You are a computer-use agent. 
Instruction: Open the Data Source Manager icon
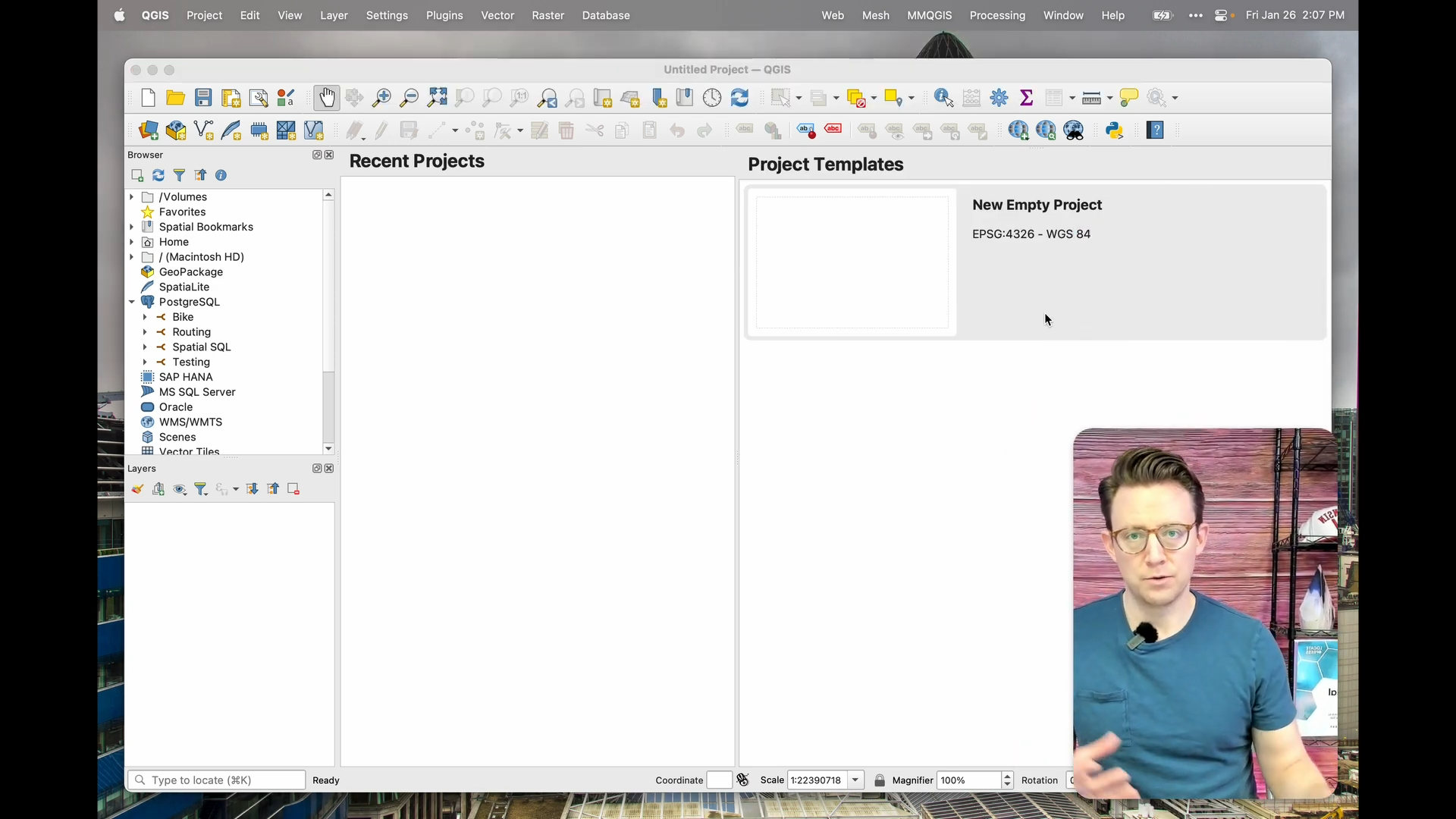click(149, 130)
